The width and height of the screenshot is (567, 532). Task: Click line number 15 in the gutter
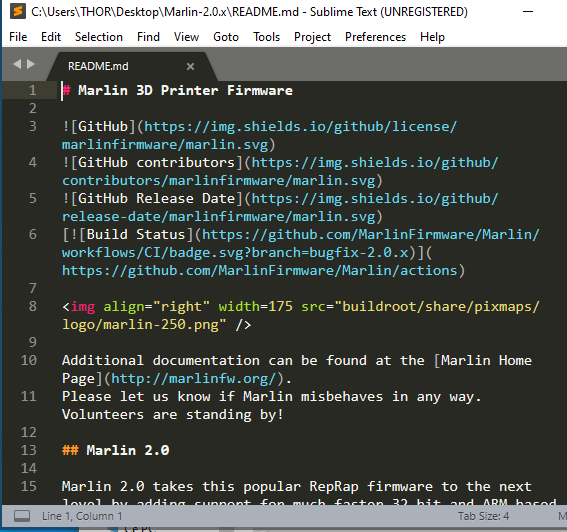pyautogui.click(x=29, y=486)
